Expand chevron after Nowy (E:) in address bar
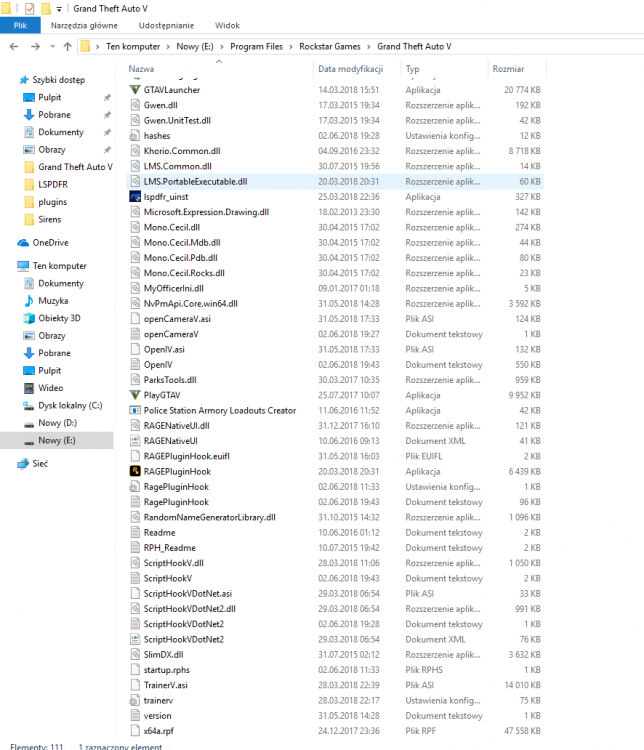Screen dimensions: 644x750 click(222, 47)
